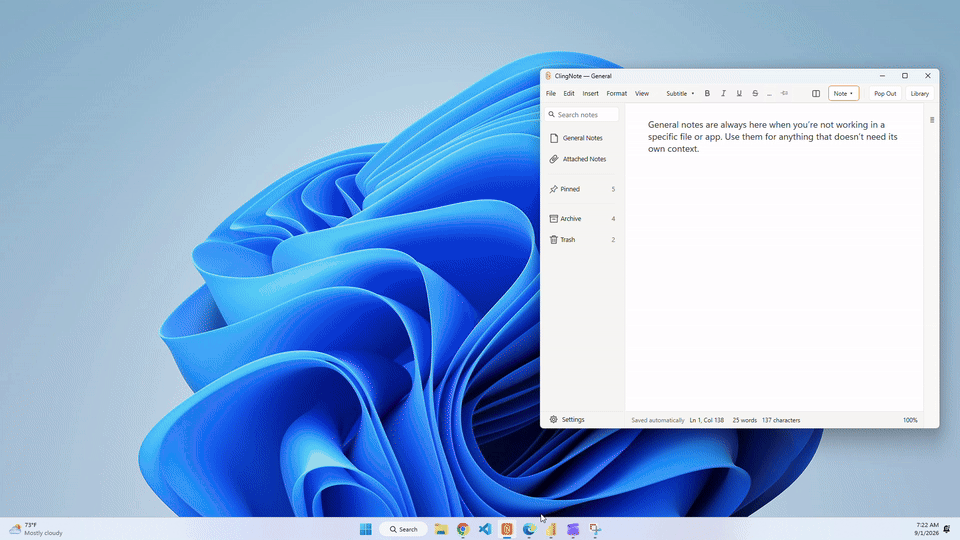Open the Subtitle style dropdown
960x540 pixels.
pos(680,94)
